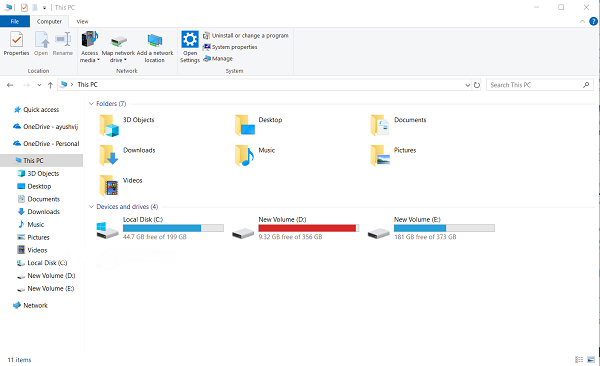Open the Help question mark icon

click(x=593, y=21)
